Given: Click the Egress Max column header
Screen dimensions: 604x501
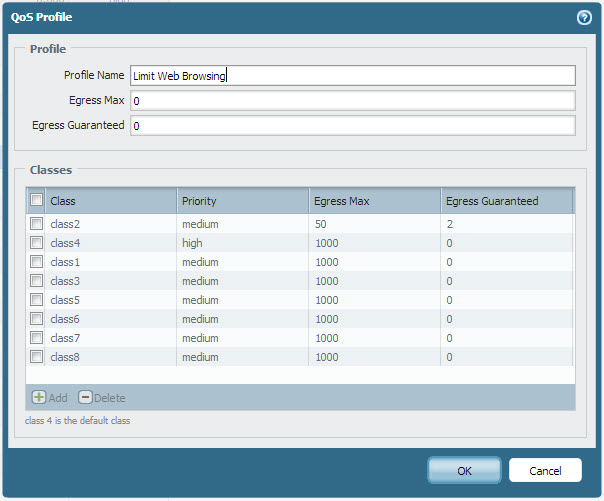Looking at the screenshot, I should pos(373,201).
